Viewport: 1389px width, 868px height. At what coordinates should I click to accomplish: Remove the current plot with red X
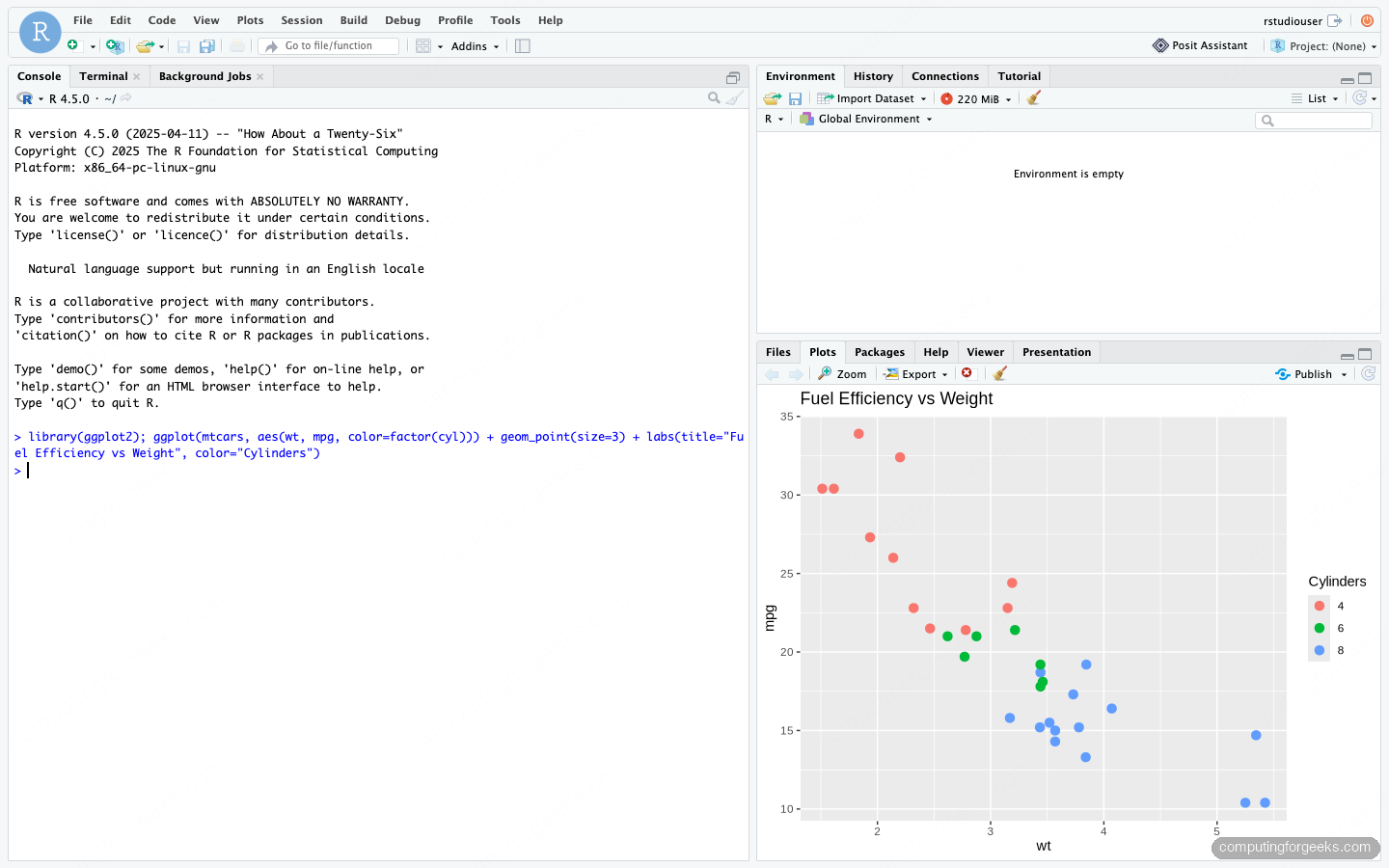coord(967,373)
